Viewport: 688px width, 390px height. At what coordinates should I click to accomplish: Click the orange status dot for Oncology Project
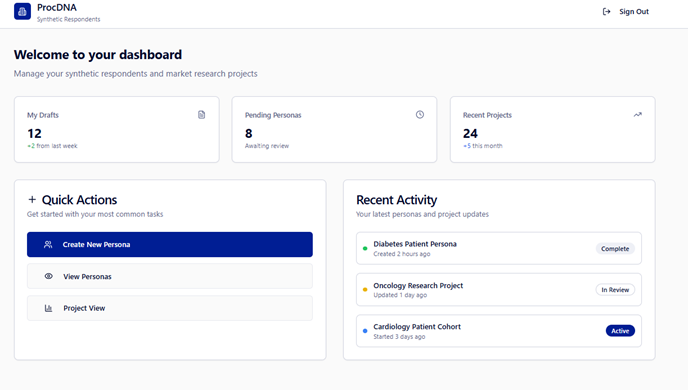[x=365, y=290]
